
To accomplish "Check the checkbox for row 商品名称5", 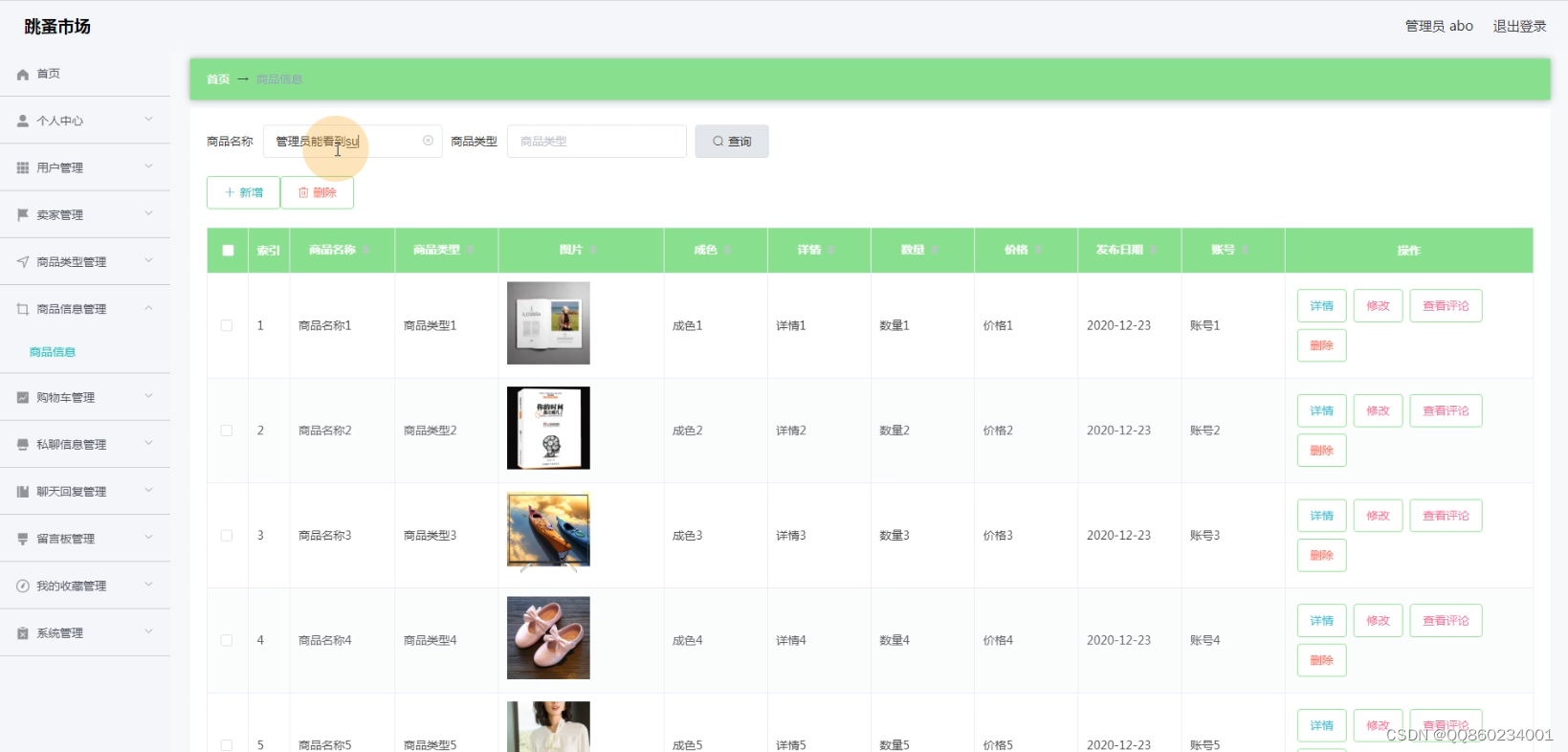I will [x=227, y=745].
